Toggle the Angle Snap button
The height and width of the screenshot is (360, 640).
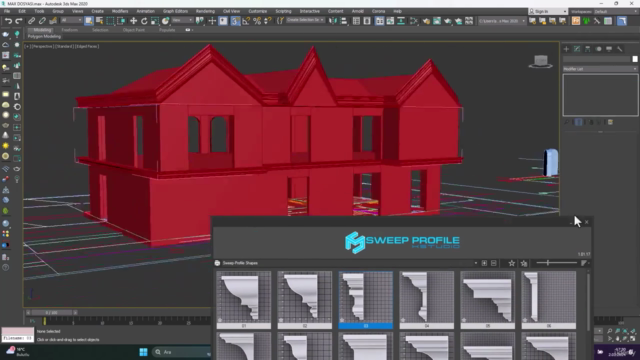click(x=246, y=21)
